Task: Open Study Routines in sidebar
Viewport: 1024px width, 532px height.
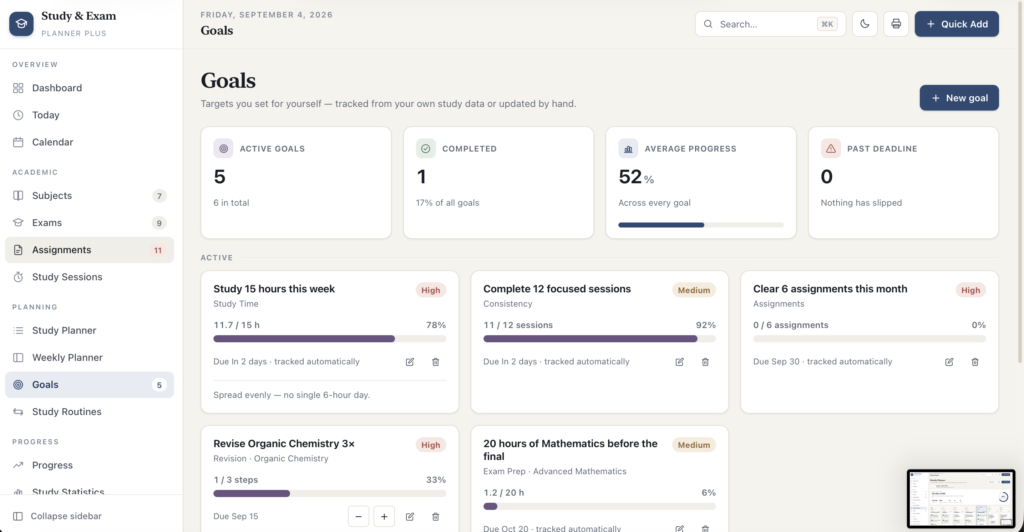Action: click(x=89, y=412)
